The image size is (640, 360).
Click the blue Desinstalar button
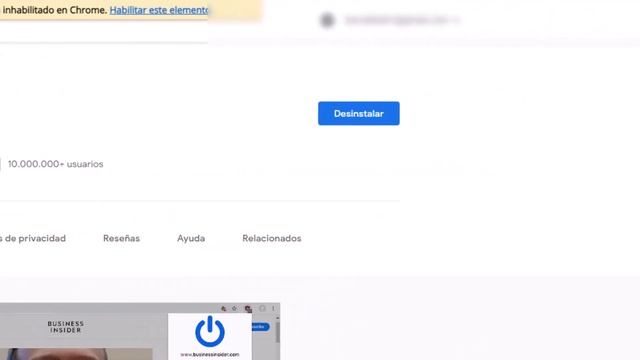click(x=358, y=113)
